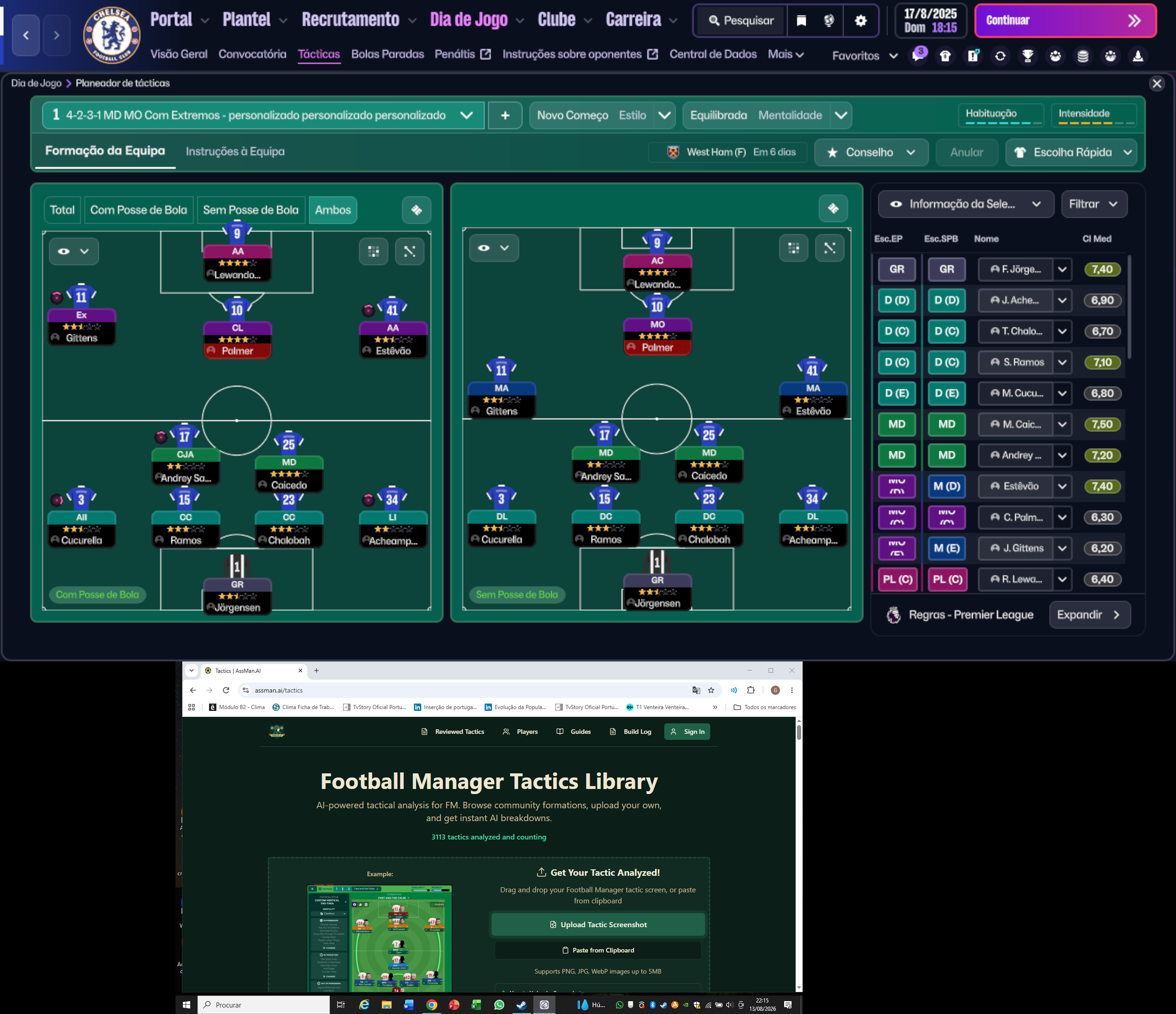Click the Intensidade indicator
The height and width of the screenshot is (1014, 1176).
pos(1094,115)
